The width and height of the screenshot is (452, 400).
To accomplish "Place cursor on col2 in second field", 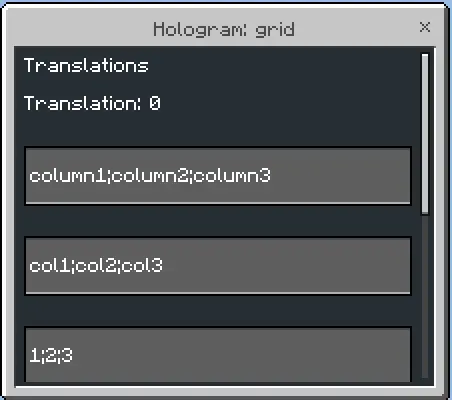I will [96, 266].
